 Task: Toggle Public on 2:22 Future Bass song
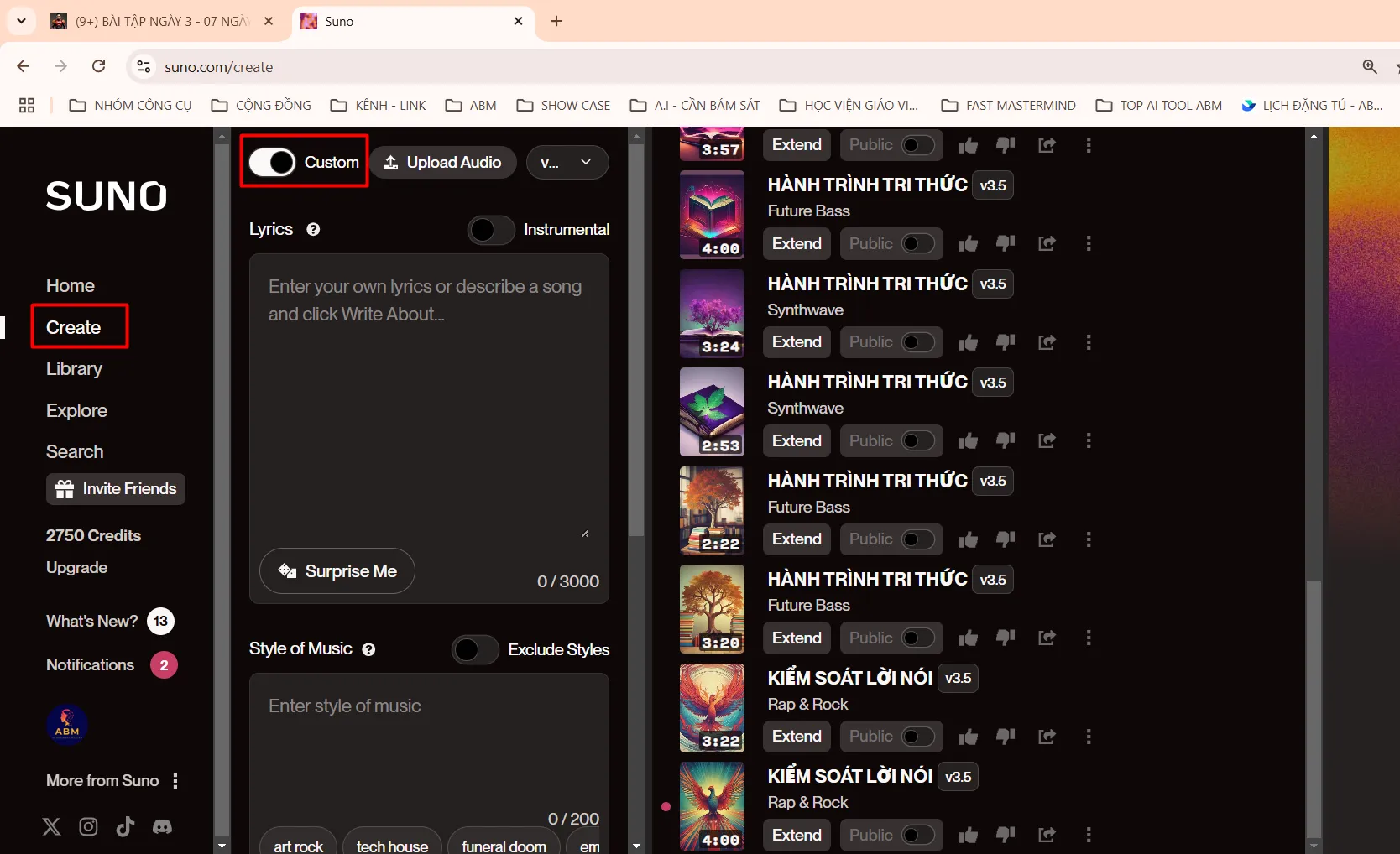coord(917,539)
